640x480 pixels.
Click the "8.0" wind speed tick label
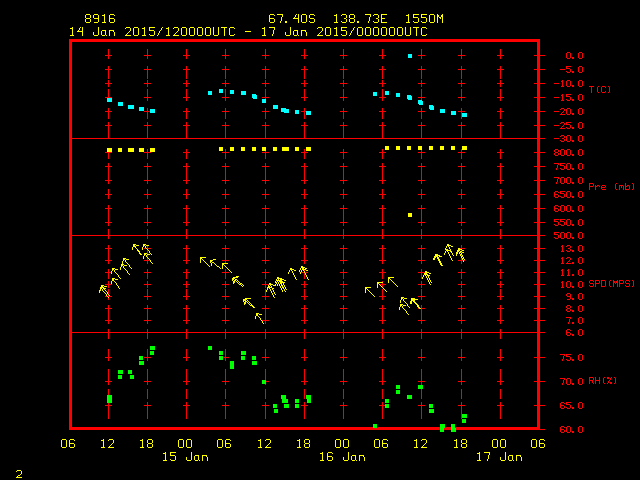click(x=574, y=309)
